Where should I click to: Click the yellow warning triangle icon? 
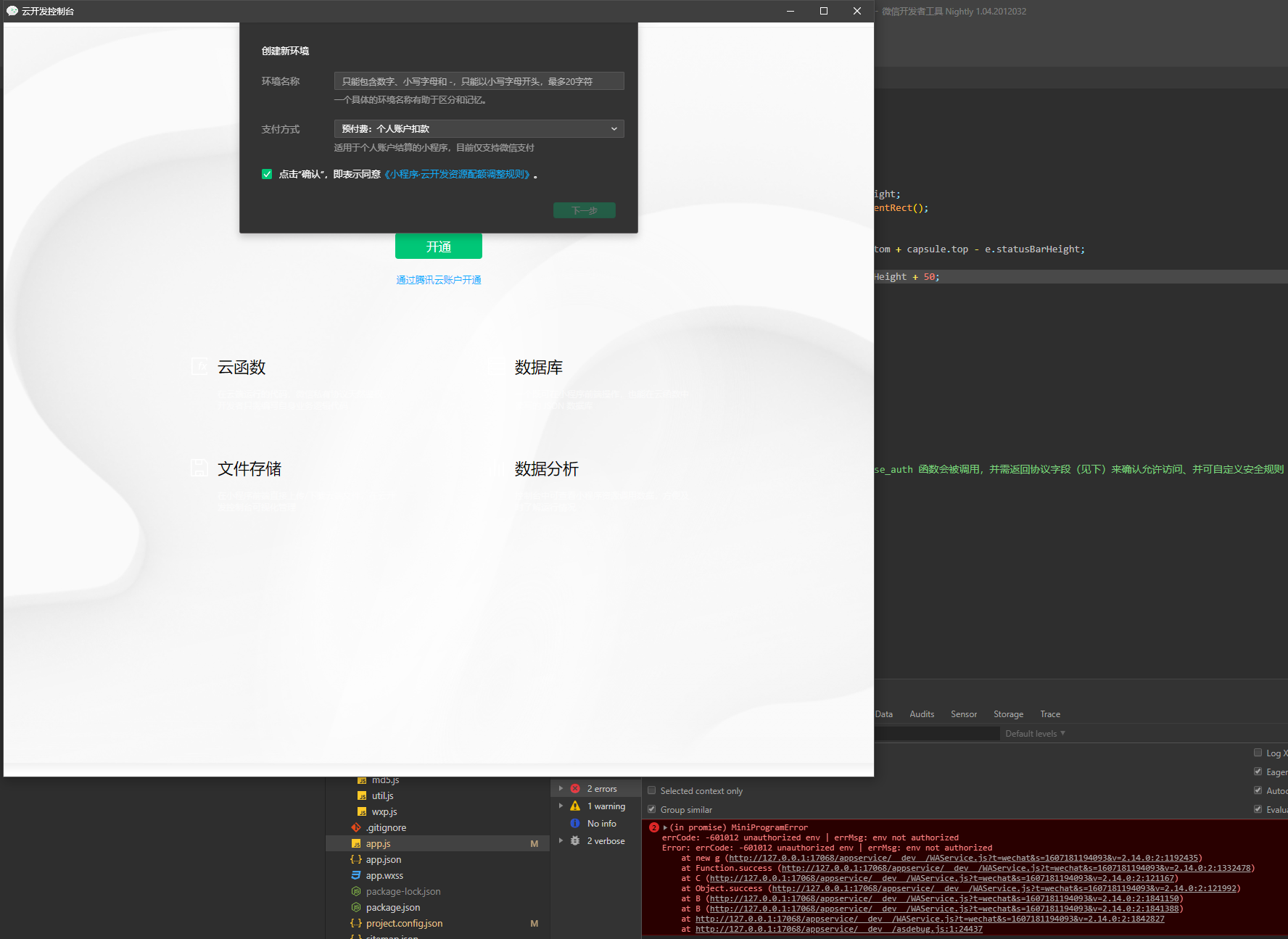[575, 806]
